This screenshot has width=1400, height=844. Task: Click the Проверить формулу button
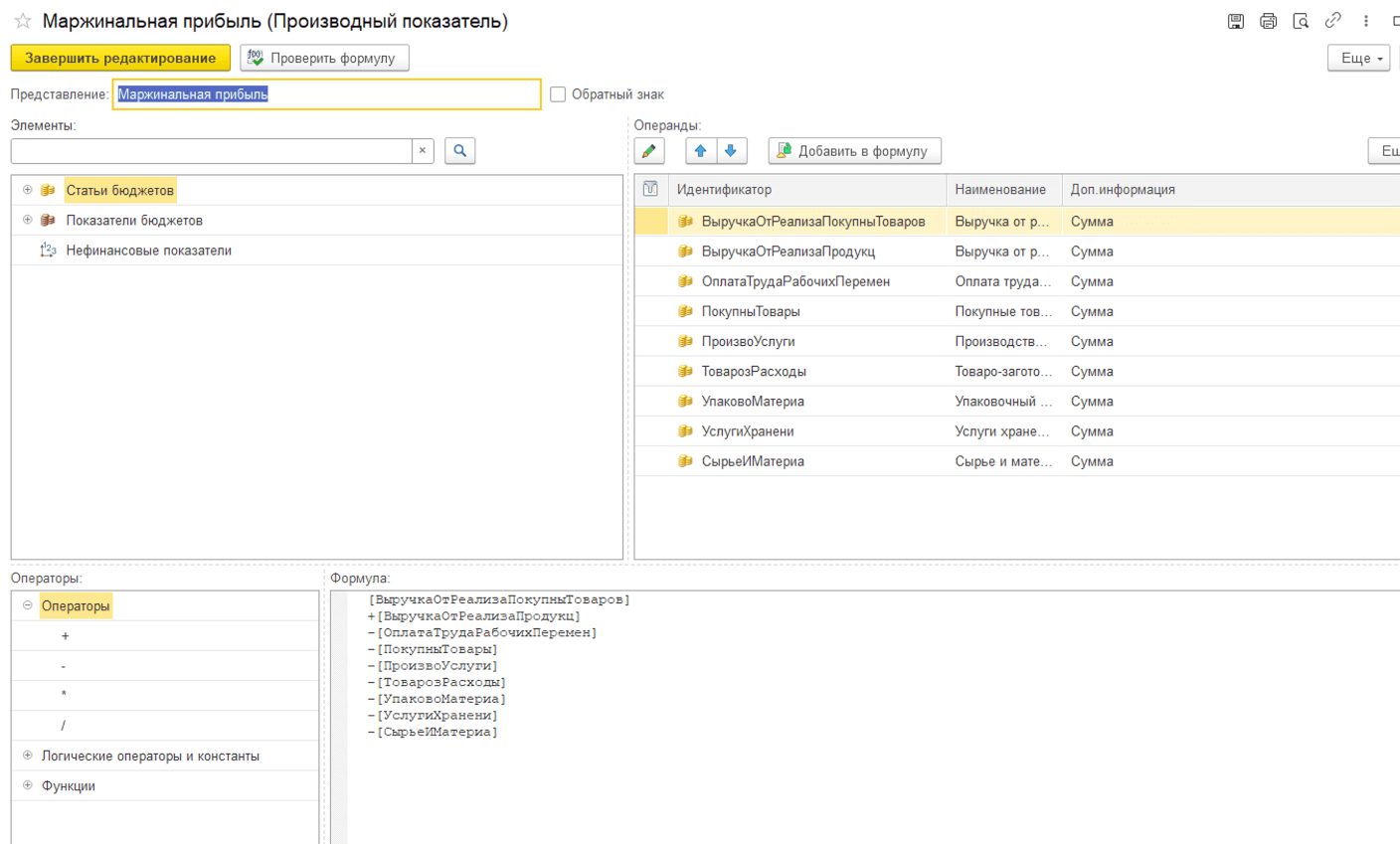pyautogui.click(x=324, y=59)
